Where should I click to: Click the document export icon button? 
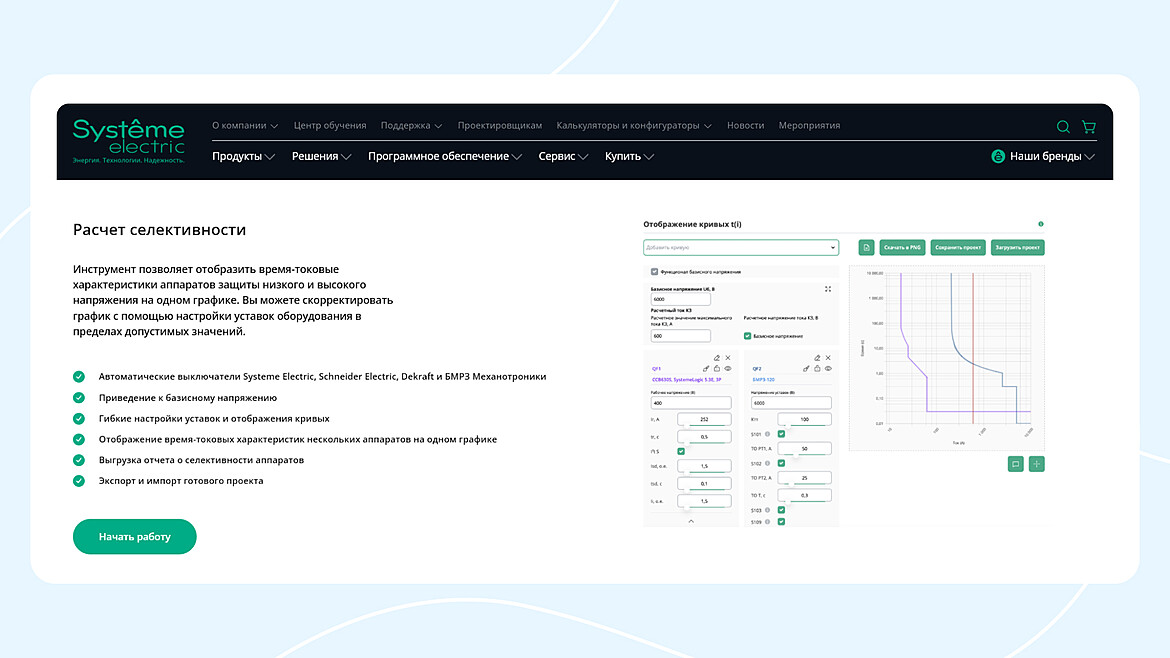coord(866,247)
